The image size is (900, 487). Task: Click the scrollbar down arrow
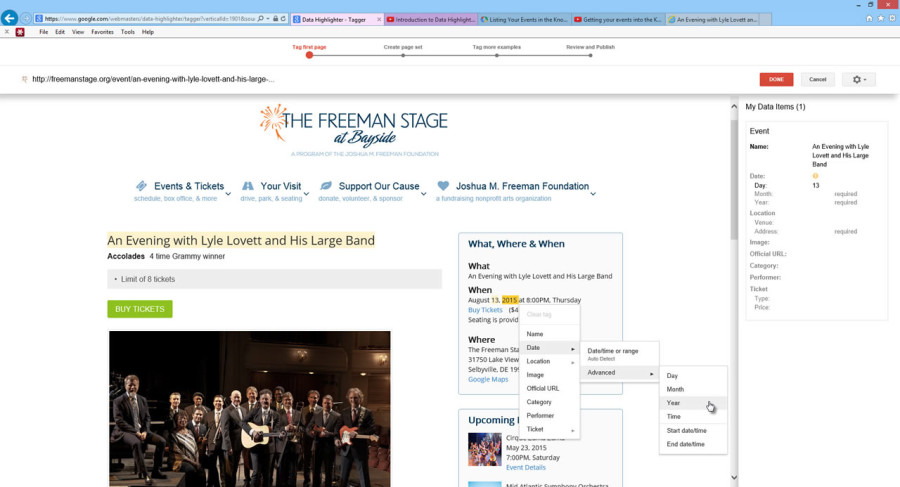click(734, 477)
